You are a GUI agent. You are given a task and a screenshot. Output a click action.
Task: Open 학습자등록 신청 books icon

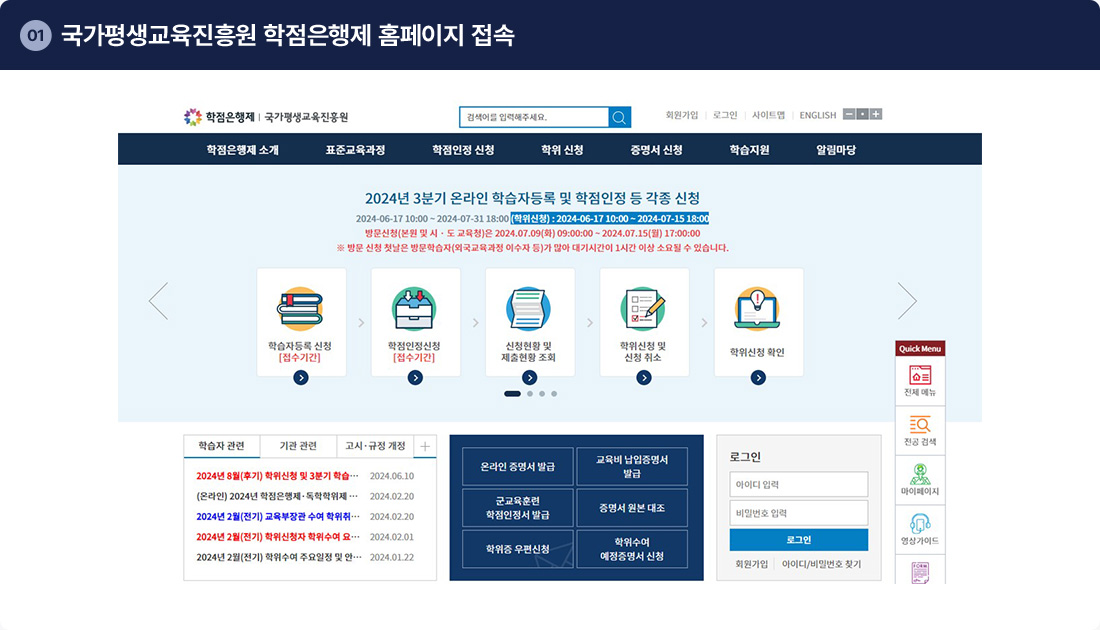pyautogui.click(x=301, y=310)
